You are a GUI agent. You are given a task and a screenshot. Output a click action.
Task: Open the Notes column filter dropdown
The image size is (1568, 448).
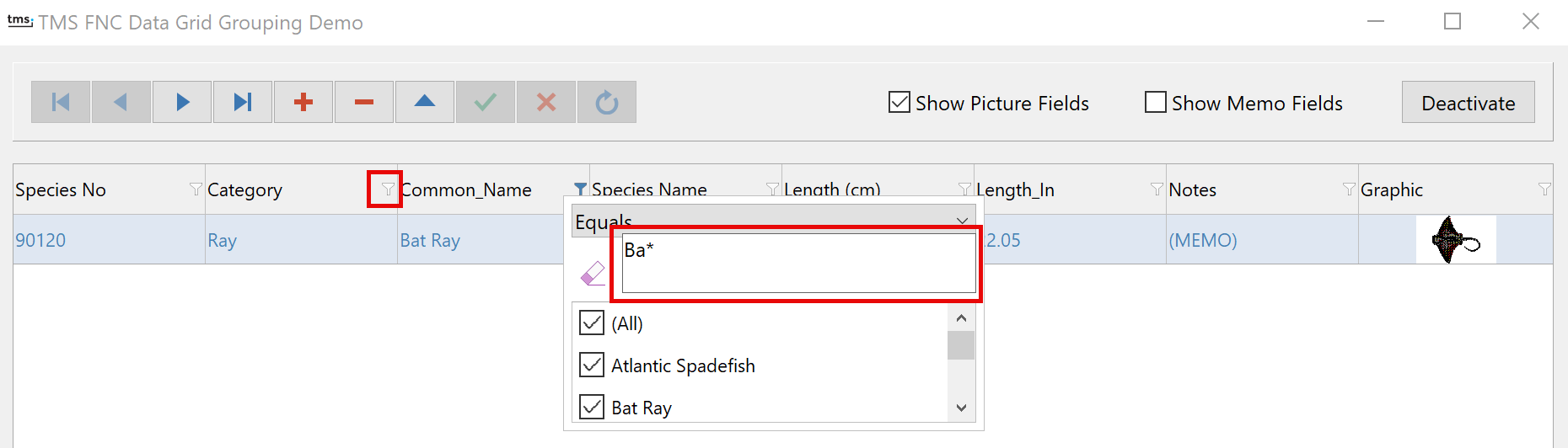click(1349, 189)
